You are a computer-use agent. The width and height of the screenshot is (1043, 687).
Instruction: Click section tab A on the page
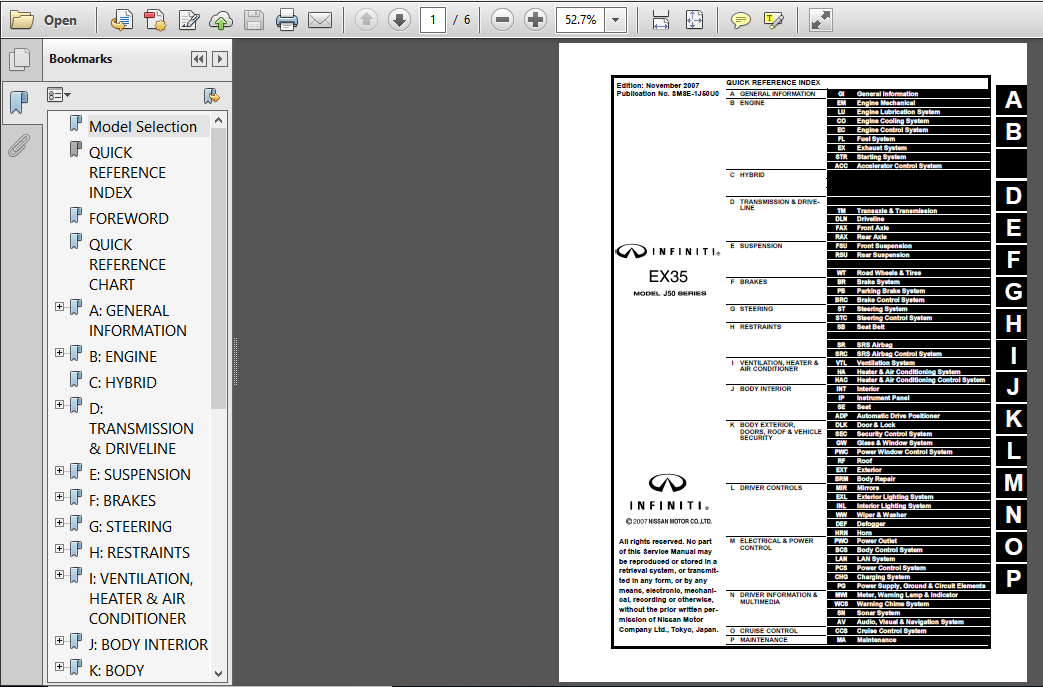click(x=1012, y=100)
